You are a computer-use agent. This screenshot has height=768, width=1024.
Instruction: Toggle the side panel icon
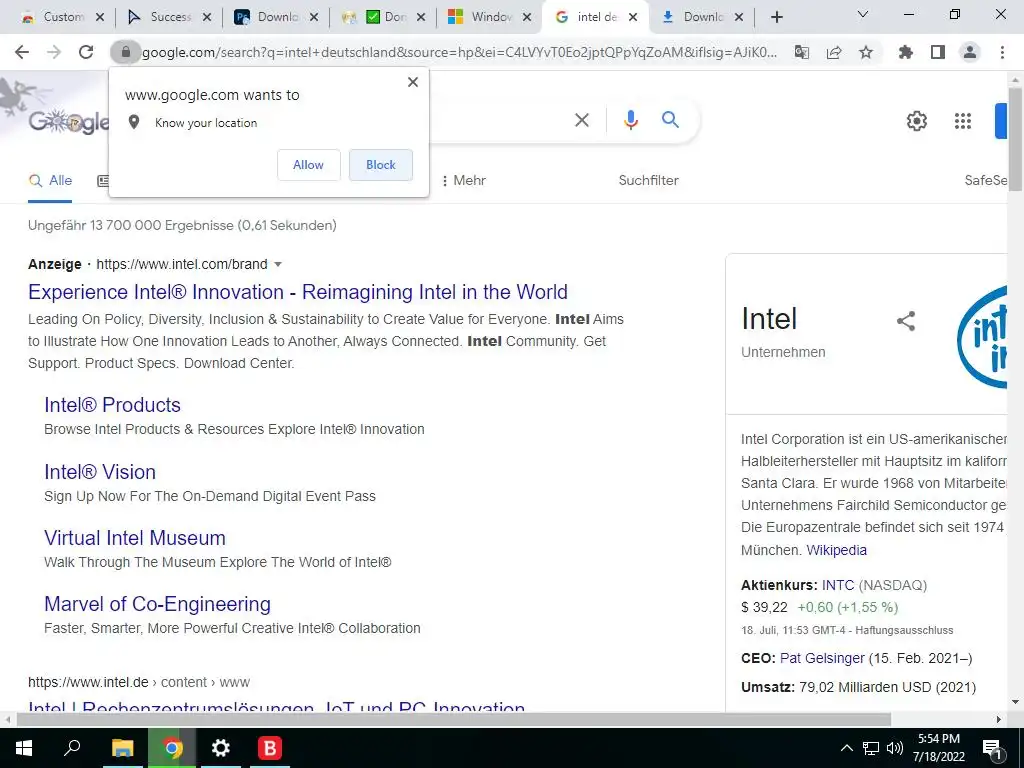click(938, 52)
